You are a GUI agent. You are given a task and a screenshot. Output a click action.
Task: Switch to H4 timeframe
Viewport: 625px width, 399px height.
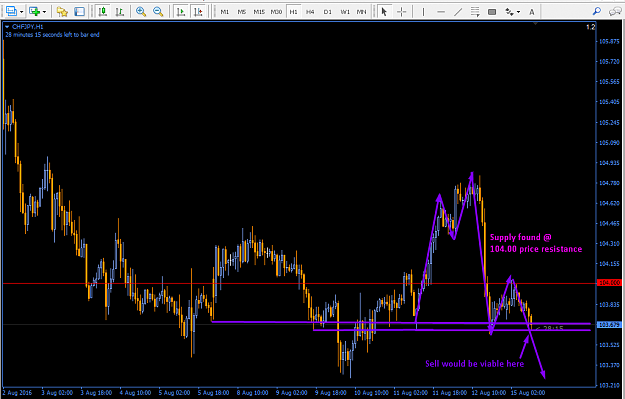tap(310, 12)
